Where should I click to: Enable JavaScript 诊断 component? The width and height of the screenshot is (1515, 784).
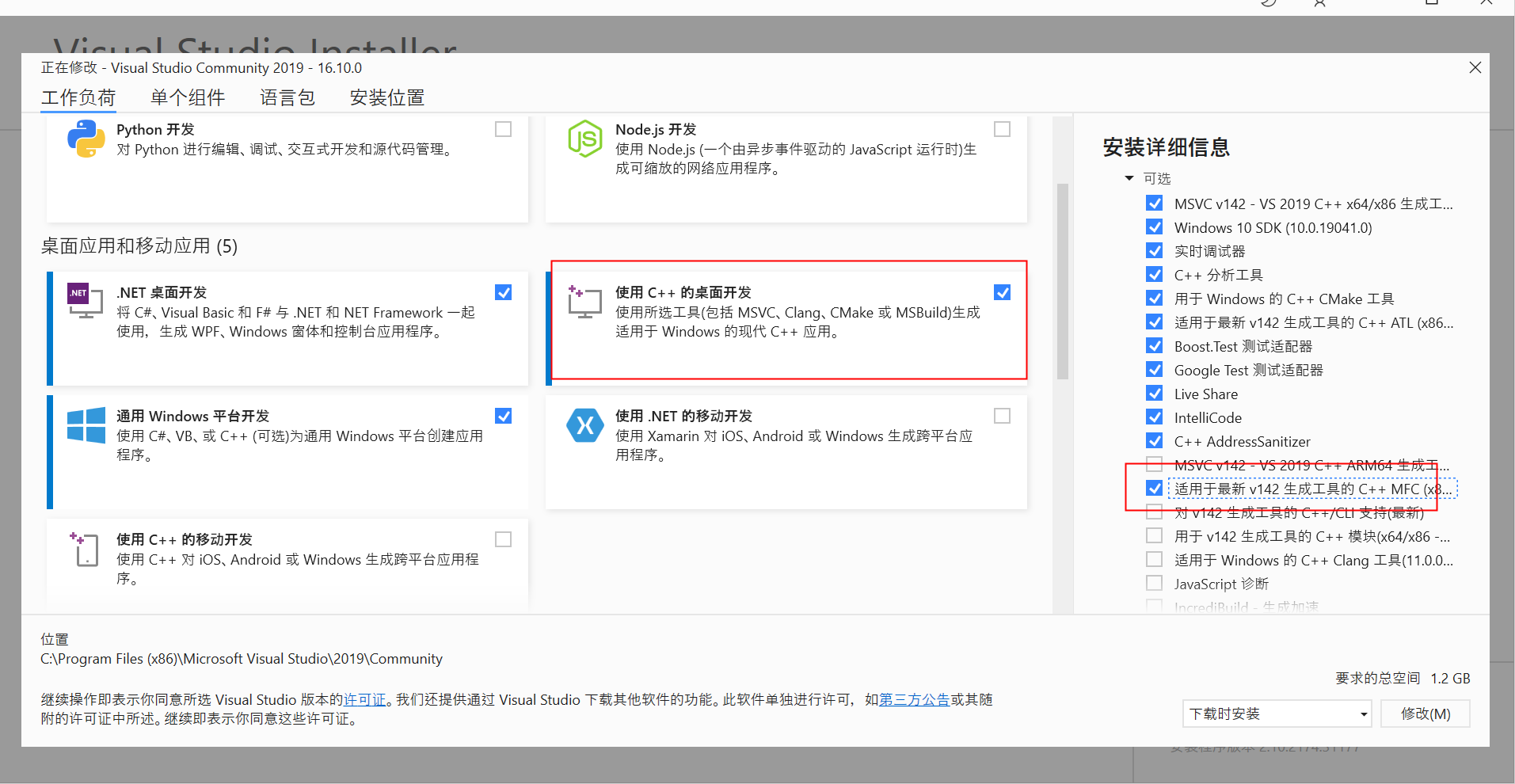click(1155, 584)
